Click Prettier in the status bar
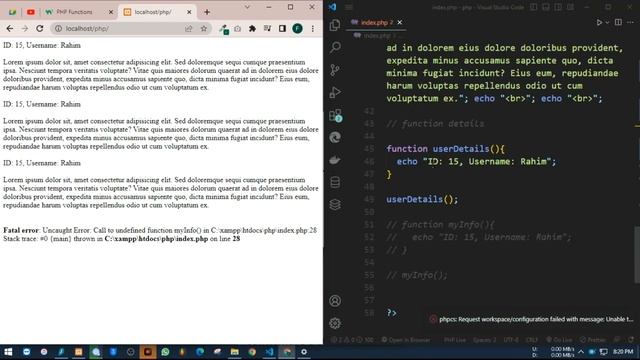640x360 pixels. [x=593, y=340]
